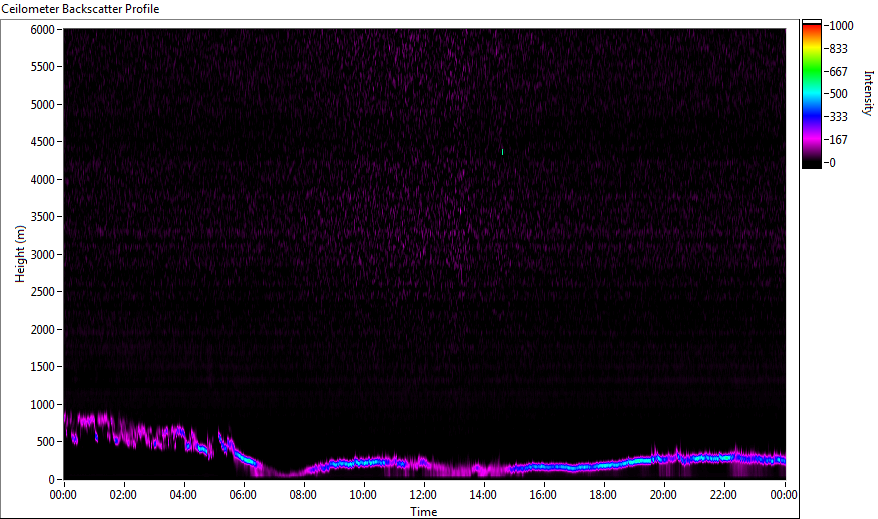Click the 08:00 time axis label
Image resolution: width=878 pixels, height=519 pixels.
tap(303, 495)
